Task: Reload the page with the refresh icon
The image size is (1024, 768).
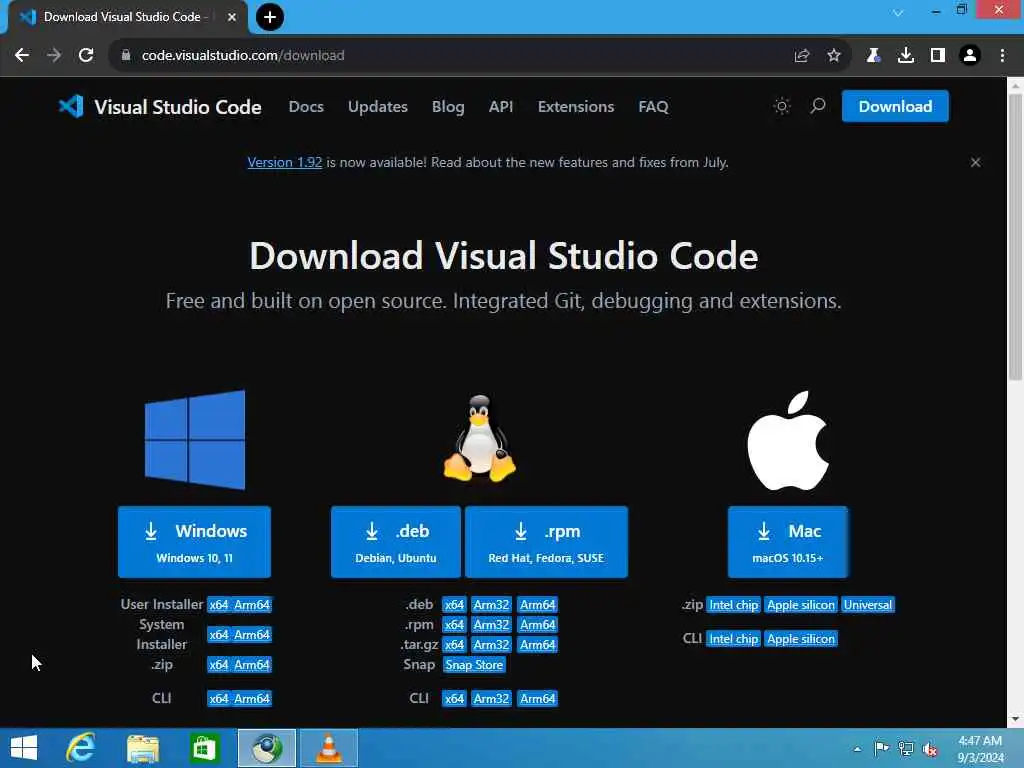Action: (86, 56)
